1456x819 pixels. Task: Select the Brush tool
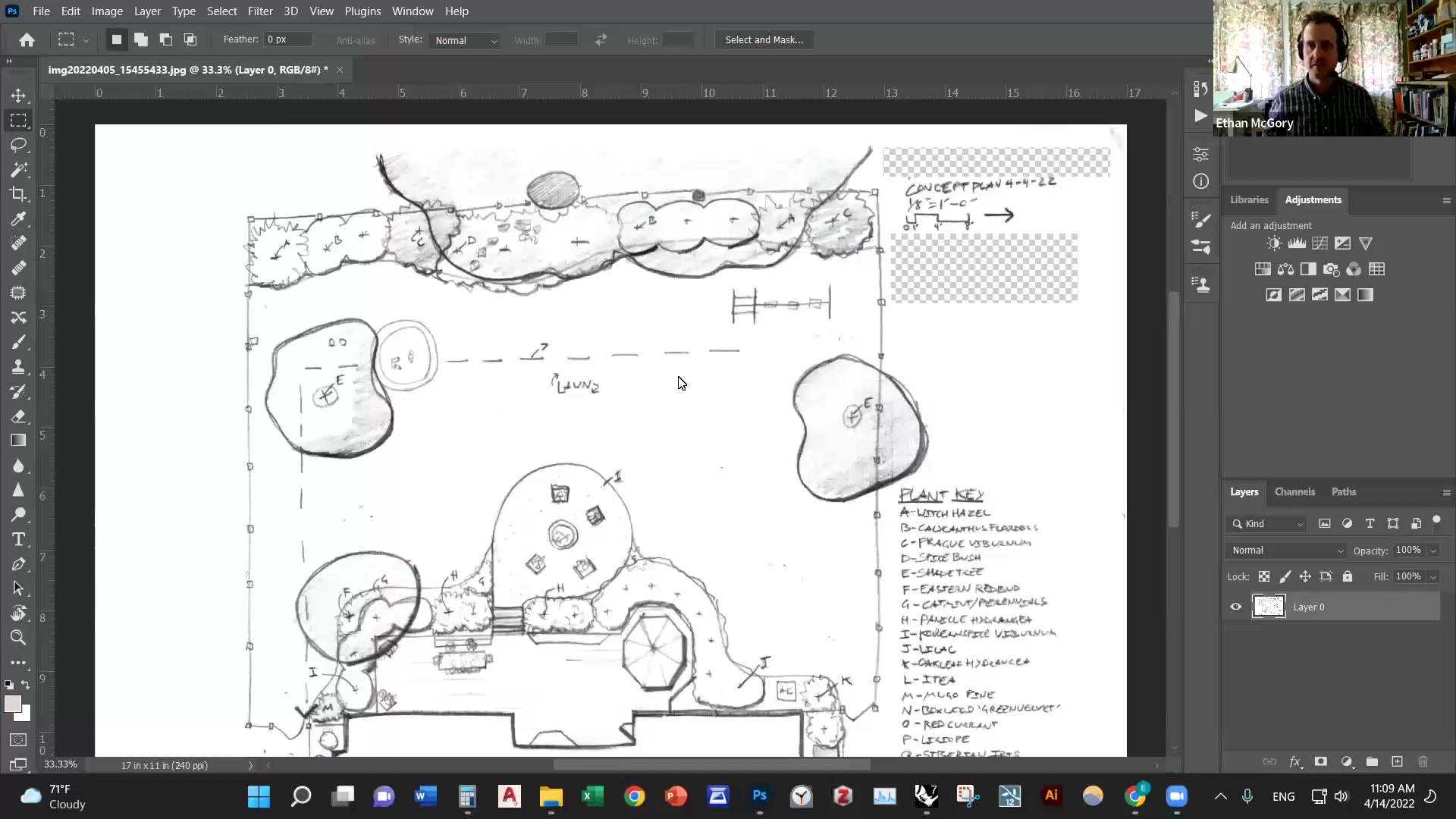point(19,342)
